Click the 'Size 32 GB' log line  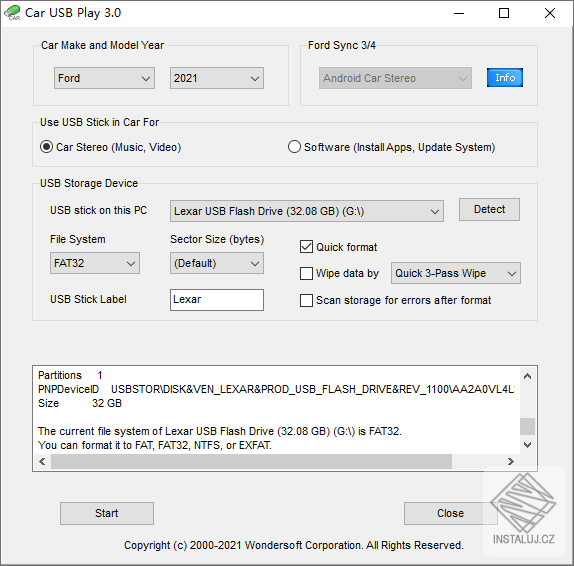tap(80, 403)
